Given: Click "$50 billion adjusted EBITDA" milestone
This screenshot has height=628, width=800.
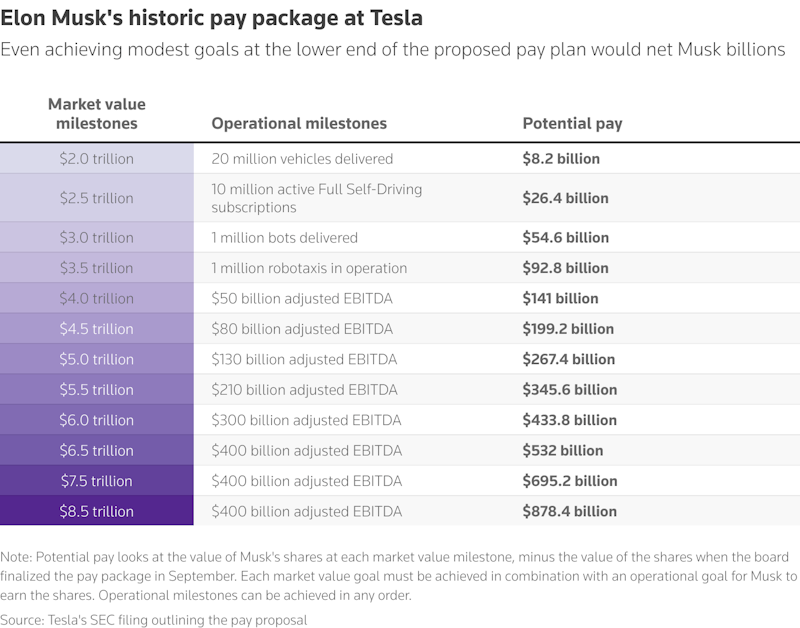Looking at the screenshot, I should pos(302,298).
